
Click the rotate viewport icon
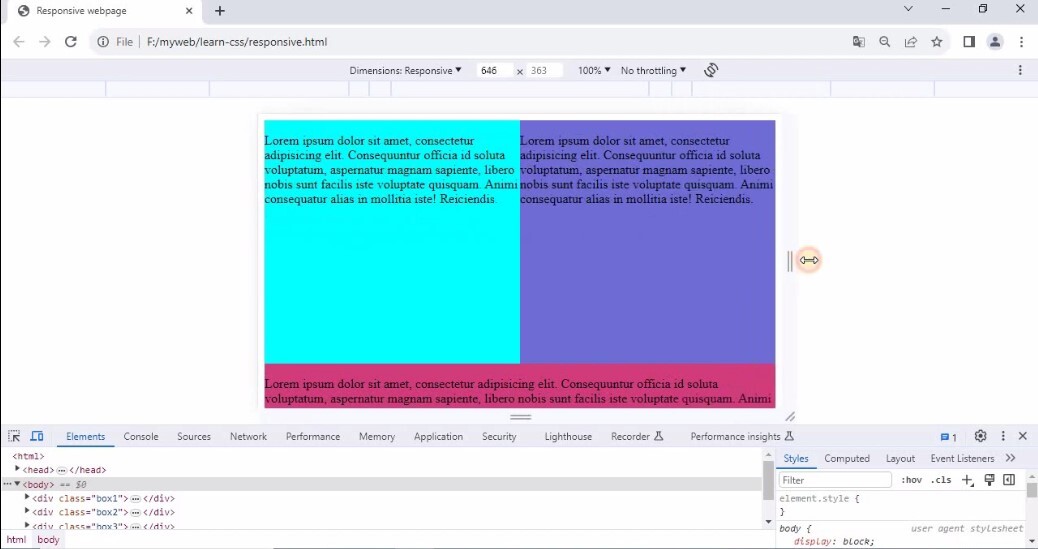pyautogui.click(x=711, y=70)
